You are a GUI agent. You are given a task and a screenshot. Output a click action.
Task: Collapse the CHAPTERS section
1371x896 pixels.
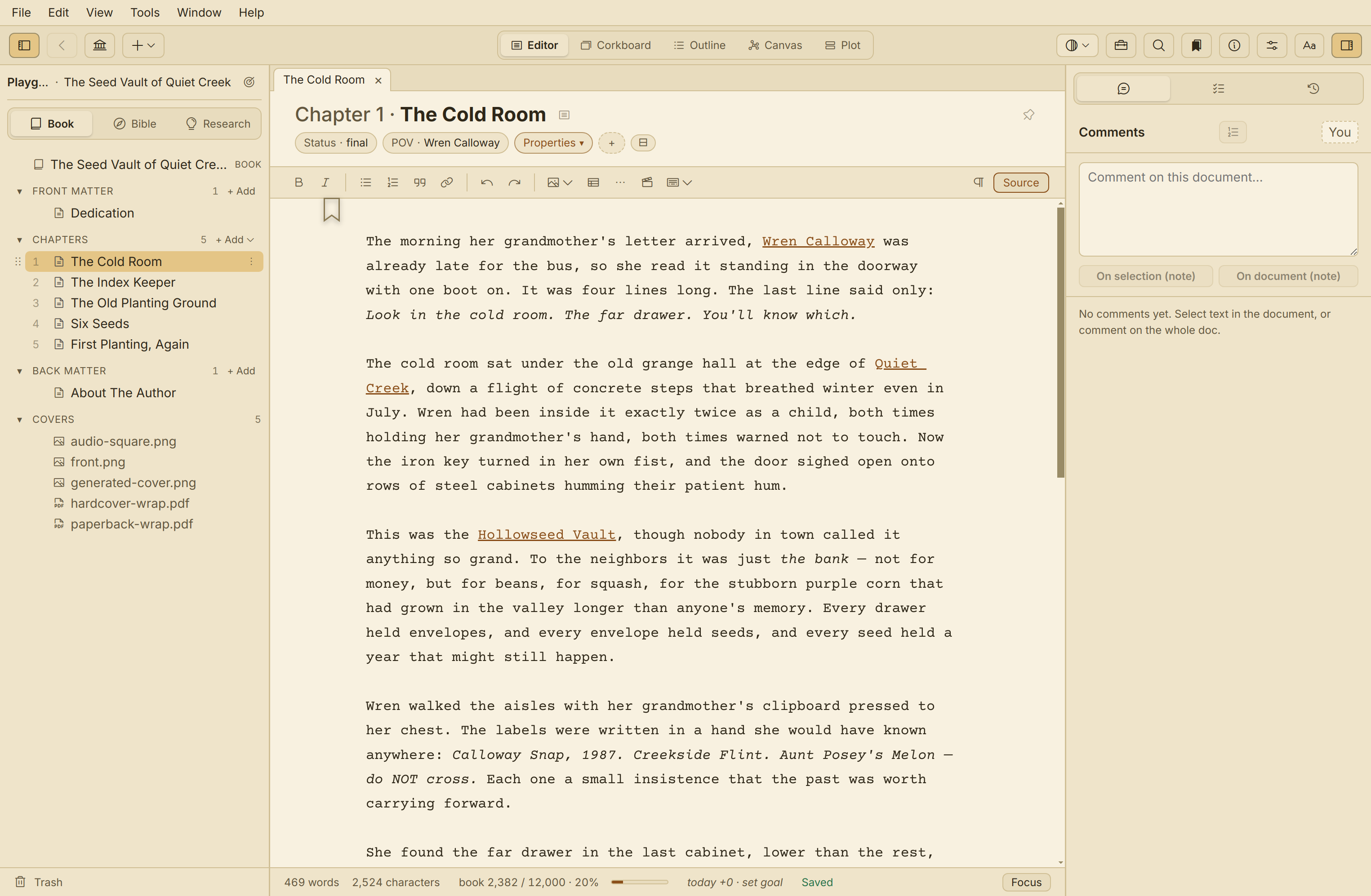20,240
